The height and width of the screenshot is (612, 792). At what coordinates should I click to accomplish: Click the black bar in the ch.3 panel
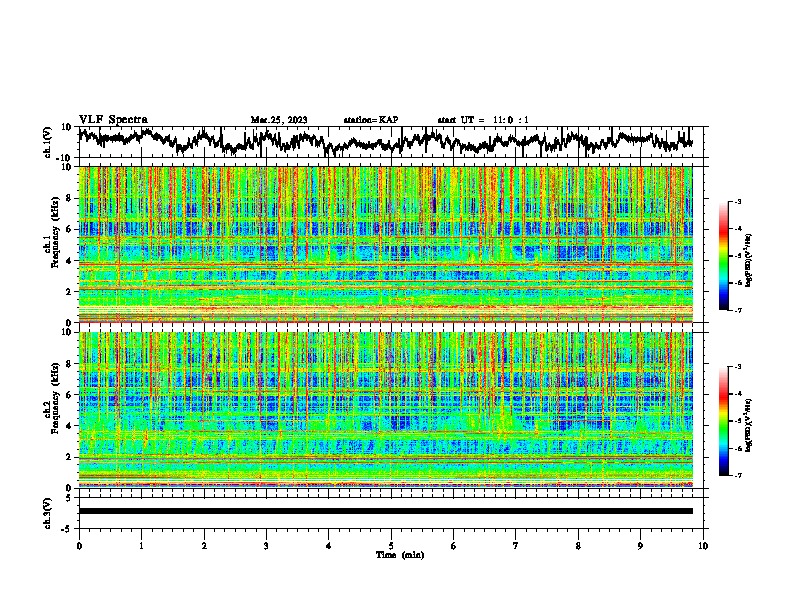[386, 511]
